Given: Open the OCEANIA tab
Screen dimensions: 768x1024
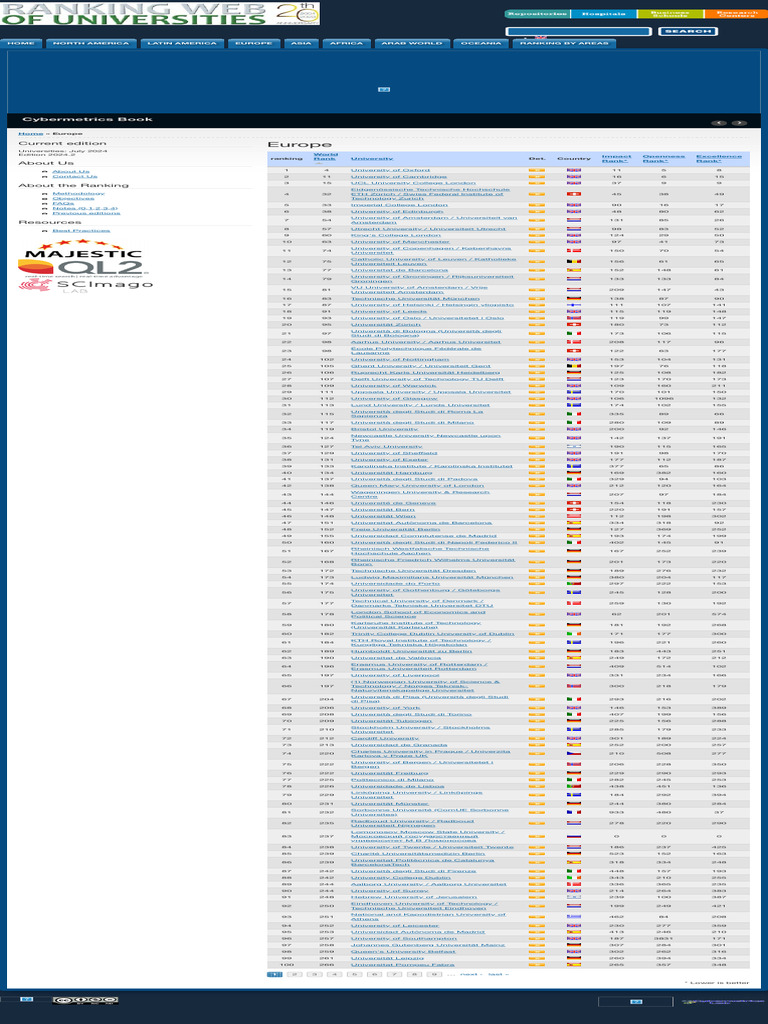Looking at the screenshot, I should coord(481,43).
